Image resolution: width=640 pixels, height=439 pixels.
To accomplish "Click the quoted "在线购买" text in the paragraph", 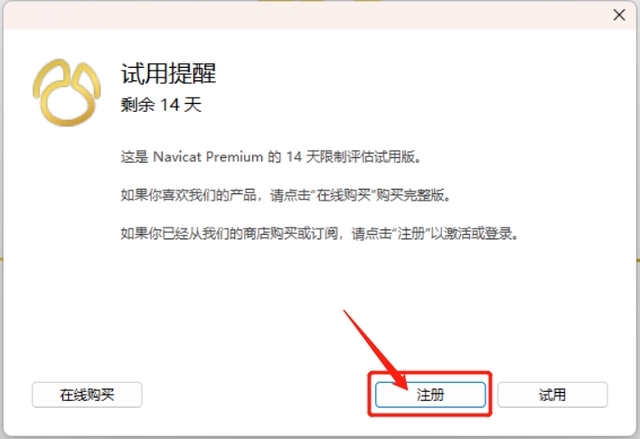I will [343, 195].
